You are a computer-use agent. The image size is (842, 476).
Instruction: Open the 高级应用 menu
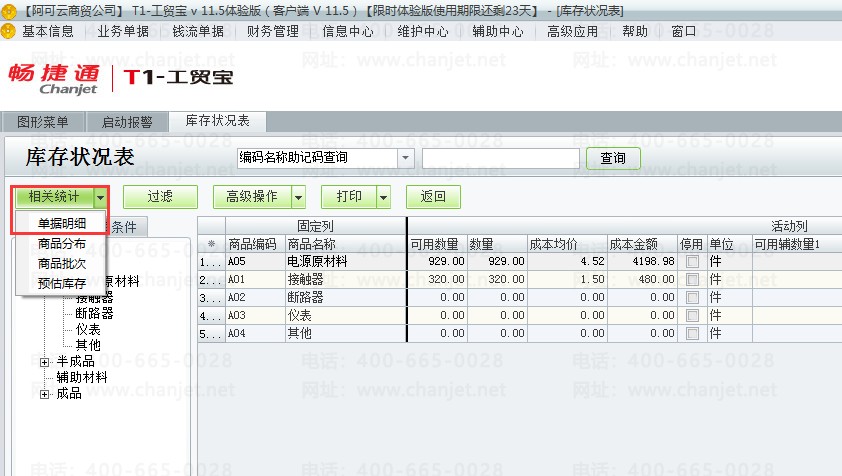(x=572, y=31)
